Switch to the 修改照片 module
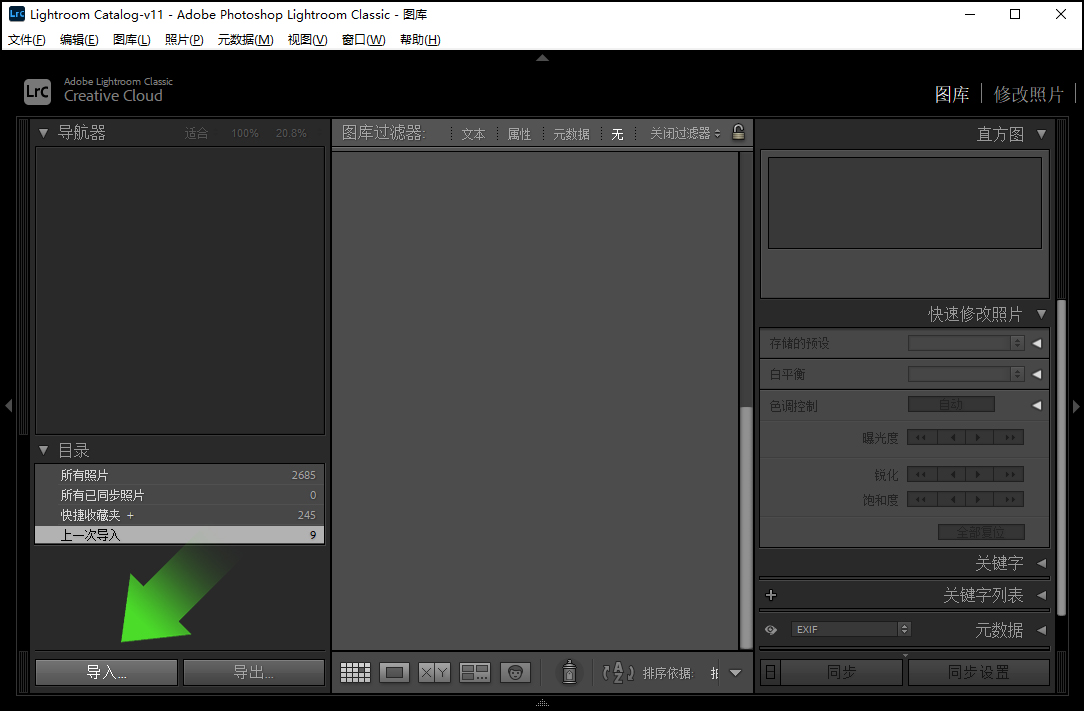Image resolution: width=1084 pixels, height=711 pixels. pyautogui.click(x=1028, y=94)
